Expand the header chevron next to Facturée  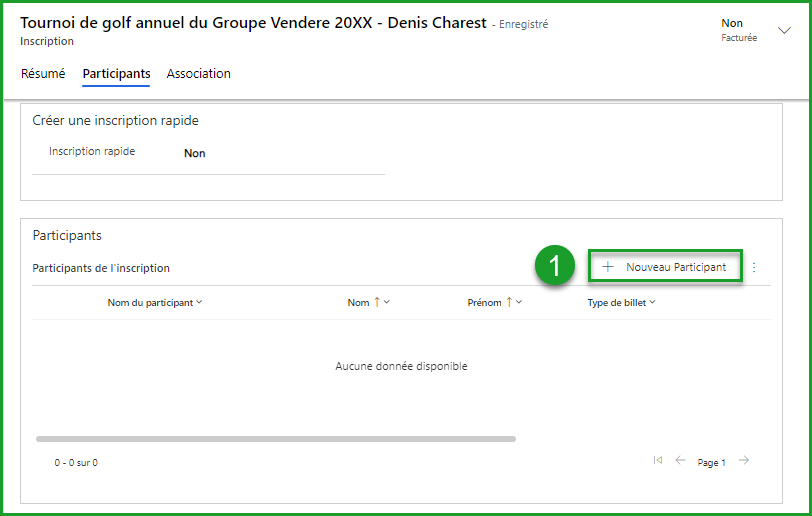pos(784,30)
